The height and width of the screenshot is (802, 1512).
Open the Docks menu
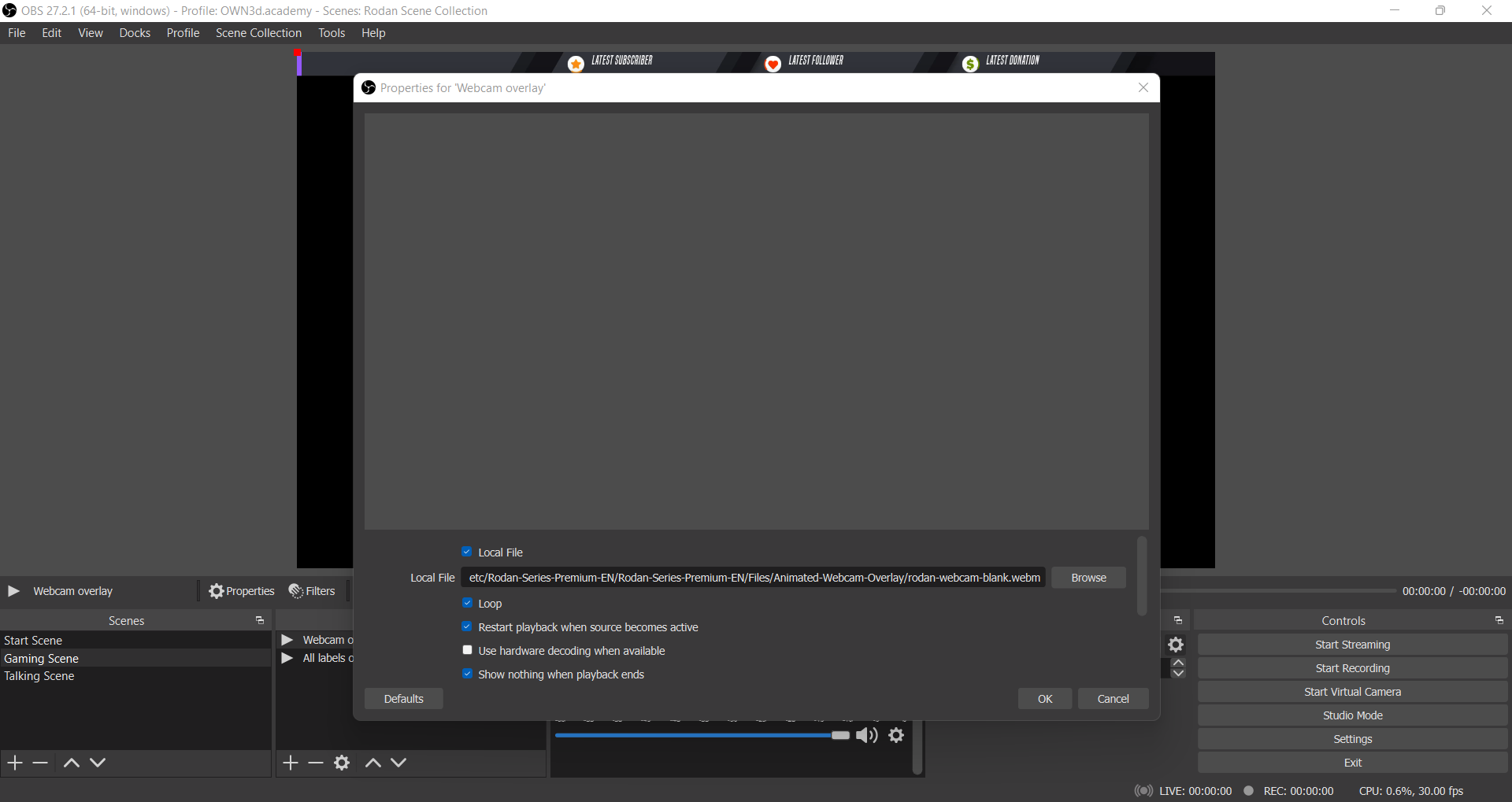coord(135,33)
